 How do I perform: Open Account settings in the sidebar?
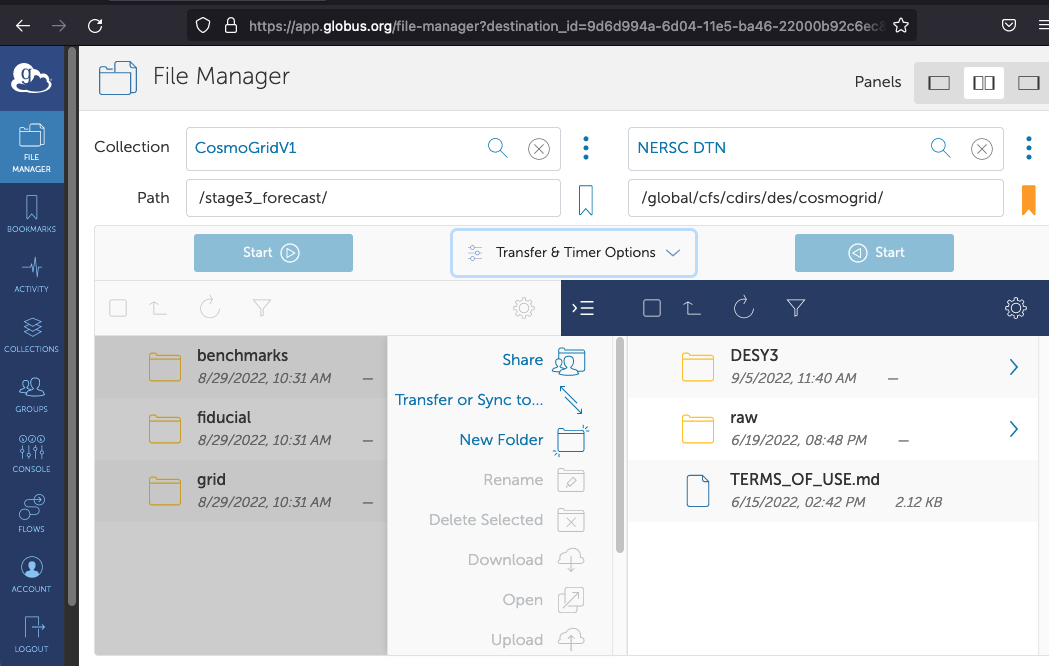31,574
